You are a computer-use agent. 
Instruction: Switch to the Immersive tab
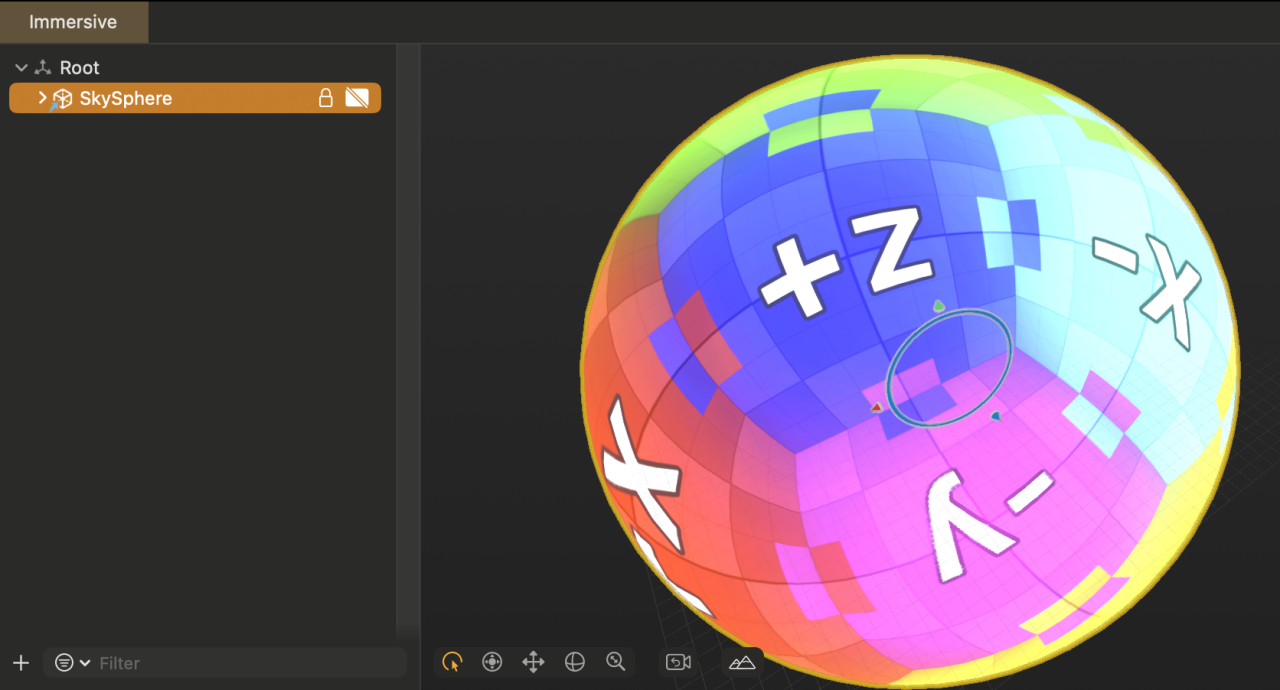(73, 22)
